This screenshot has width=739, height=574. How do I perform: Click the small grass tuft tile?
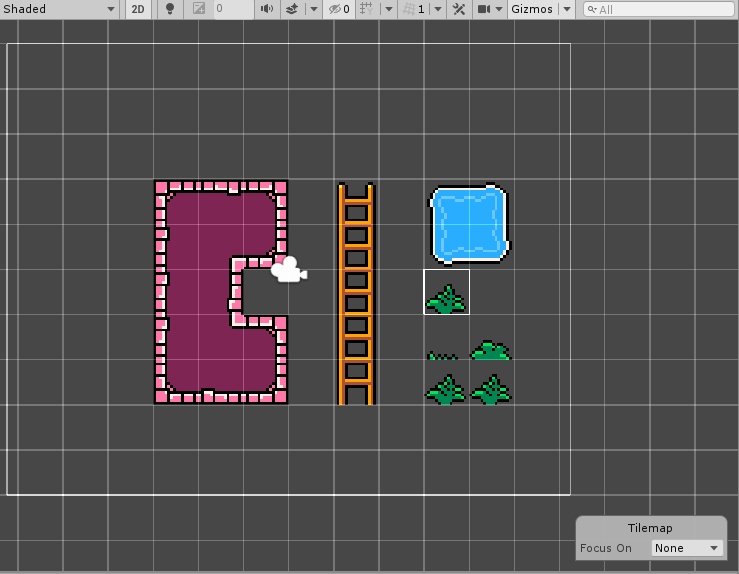[x=442, y=355]
